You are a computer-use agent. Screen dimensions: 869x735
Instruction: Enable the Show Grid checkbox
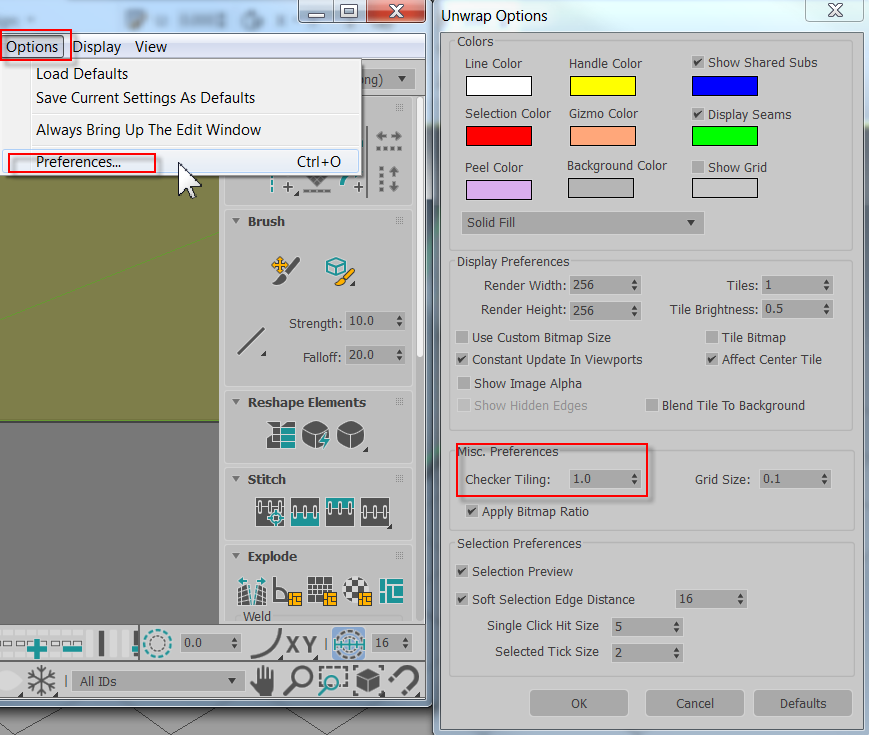point(698,167)
